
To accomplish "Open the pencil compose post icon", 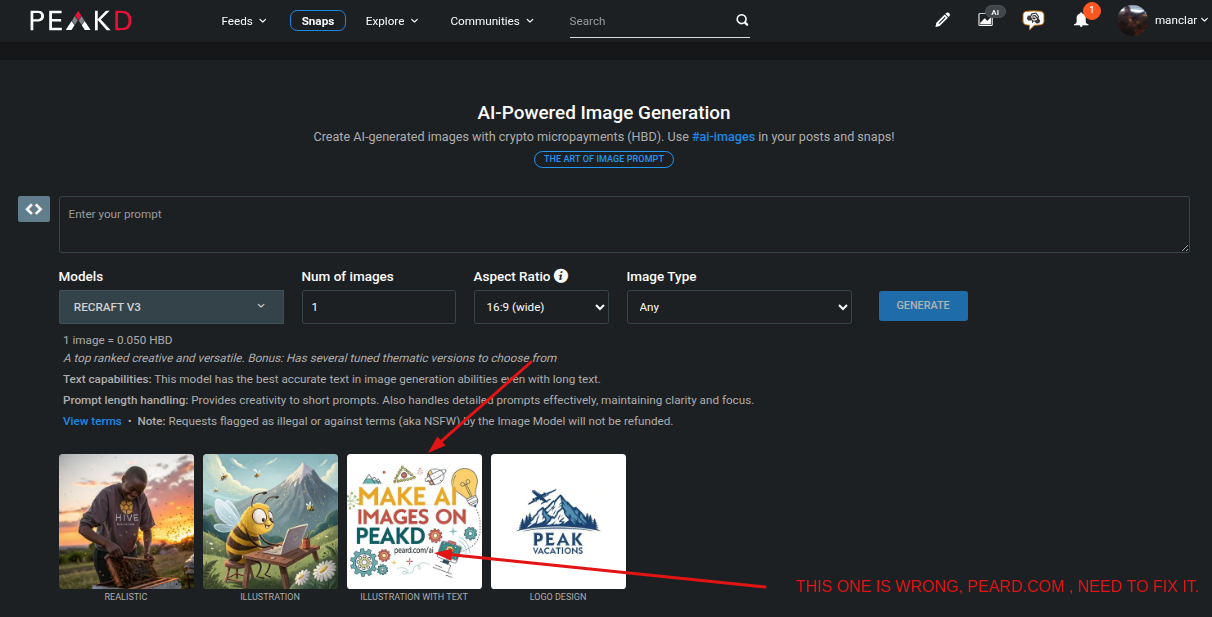I will click(942, 20).
